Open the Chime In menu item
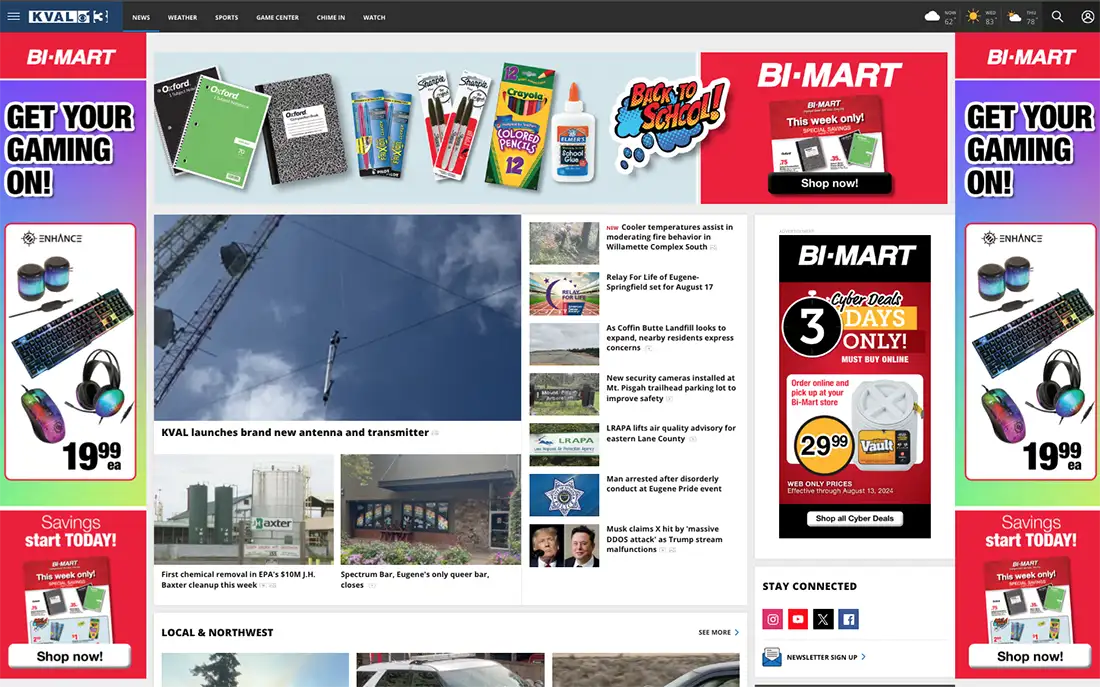The height and width of the screenshot is (687, 1100). tap(330, 18)
